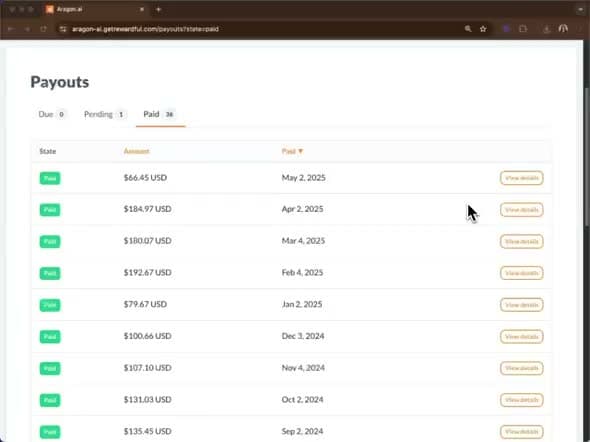View details for Feb 4, 2025 payout
Image resolution: width=590 pixels, height=442 pixels.
[x=522, y=273]
